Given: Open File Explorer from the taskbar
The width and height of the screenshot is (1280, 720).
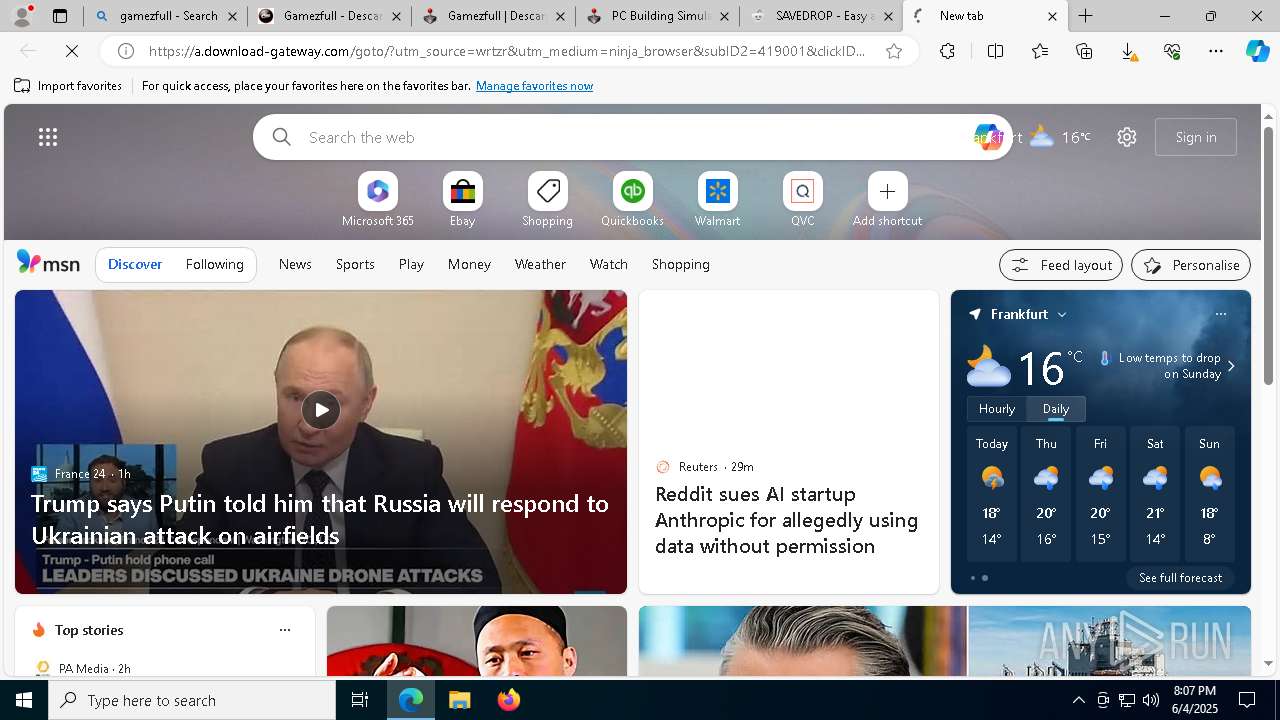Looking at the screenshot, I should tap(459, 700).
